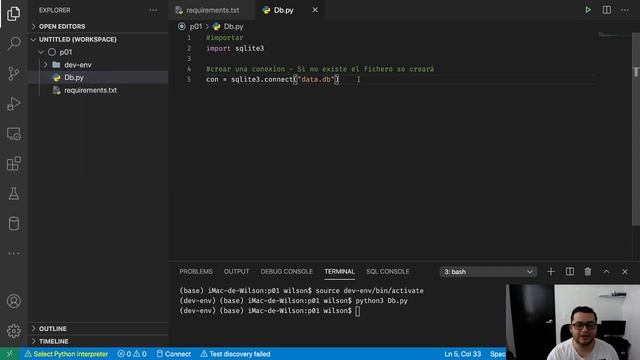
Task: Open Run and Debug view
Action: pyautogui.click(x=13, y=104)
